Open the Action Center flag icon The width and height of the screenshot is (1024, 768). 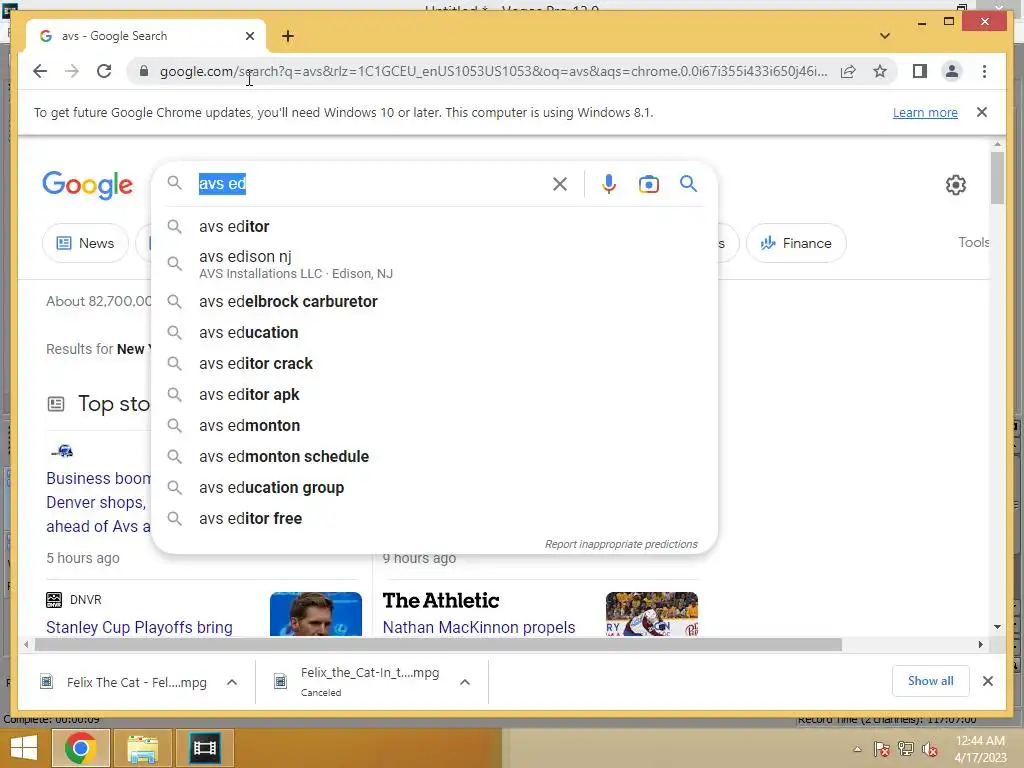882,749
